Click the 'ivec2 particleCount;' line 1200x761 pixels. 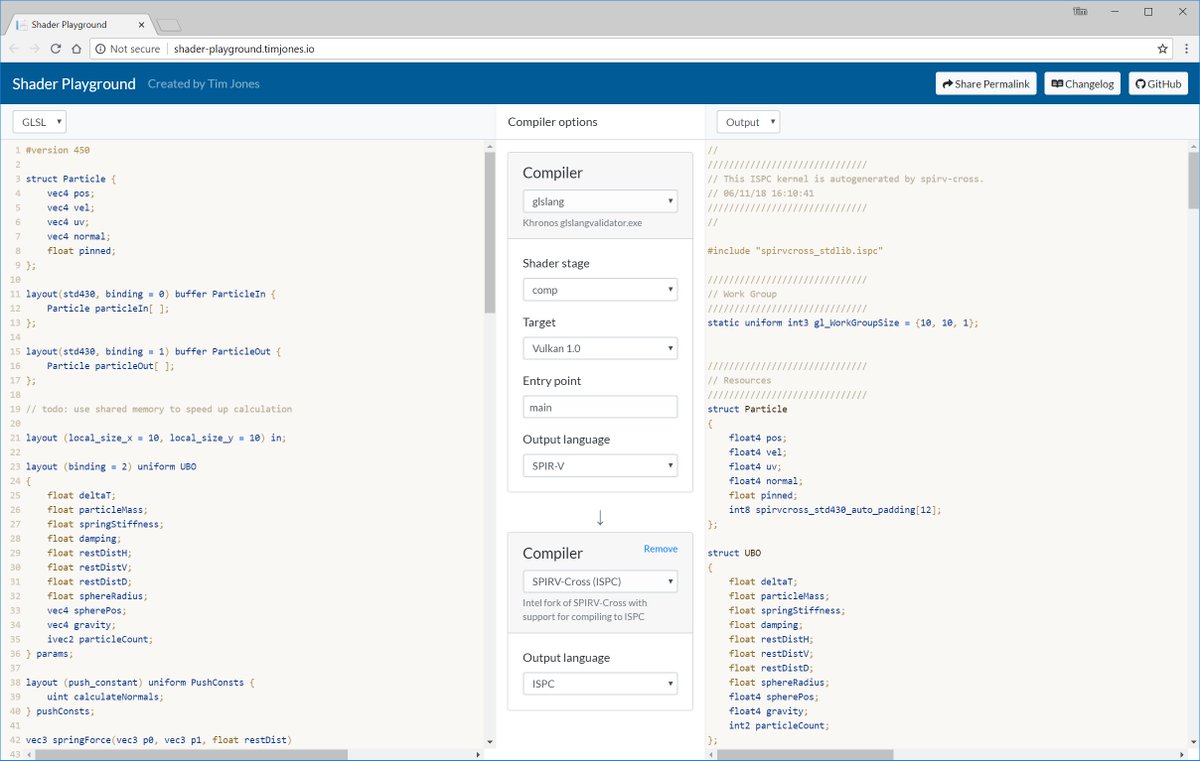pos(100,639)
